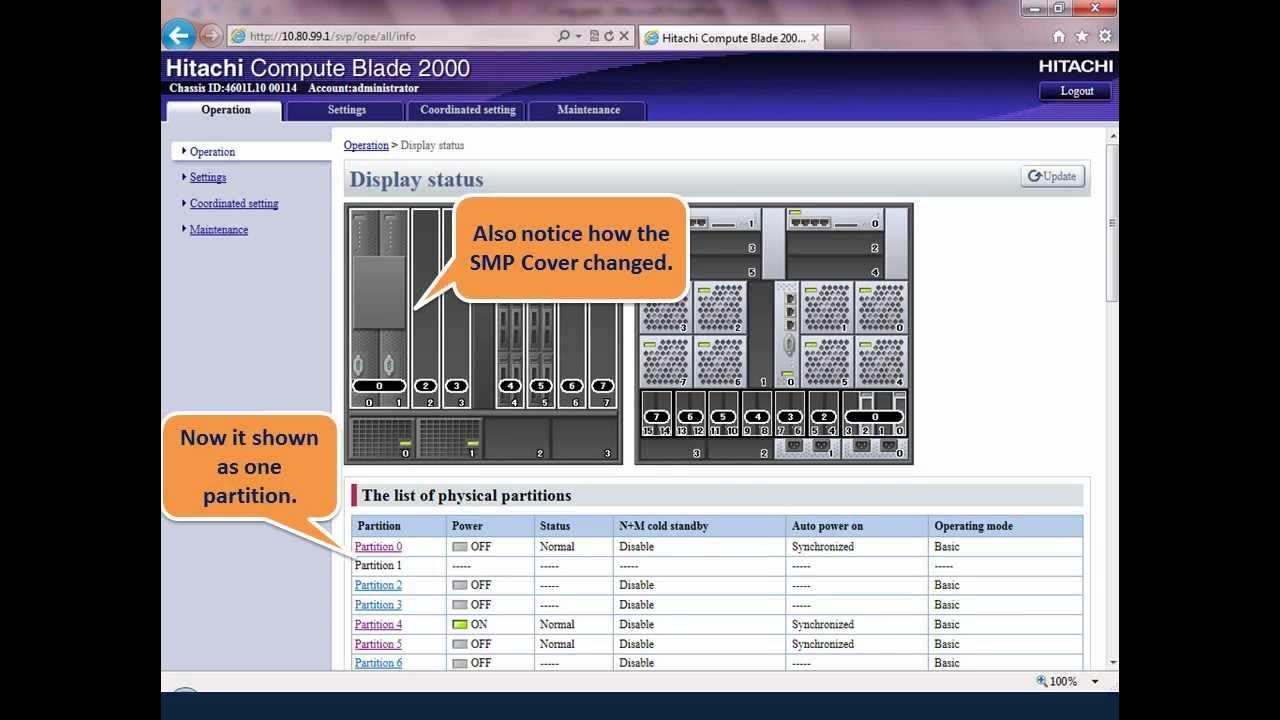Click rear fan module 5
This screenshot has width=1280, height=720.
tap(827, 361)
